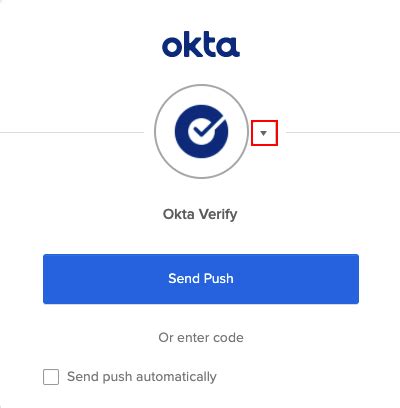Click the small gray triangle in red outline
Image resolution: width=400 pixels, height=408 pixels.
tap(264, 133)
